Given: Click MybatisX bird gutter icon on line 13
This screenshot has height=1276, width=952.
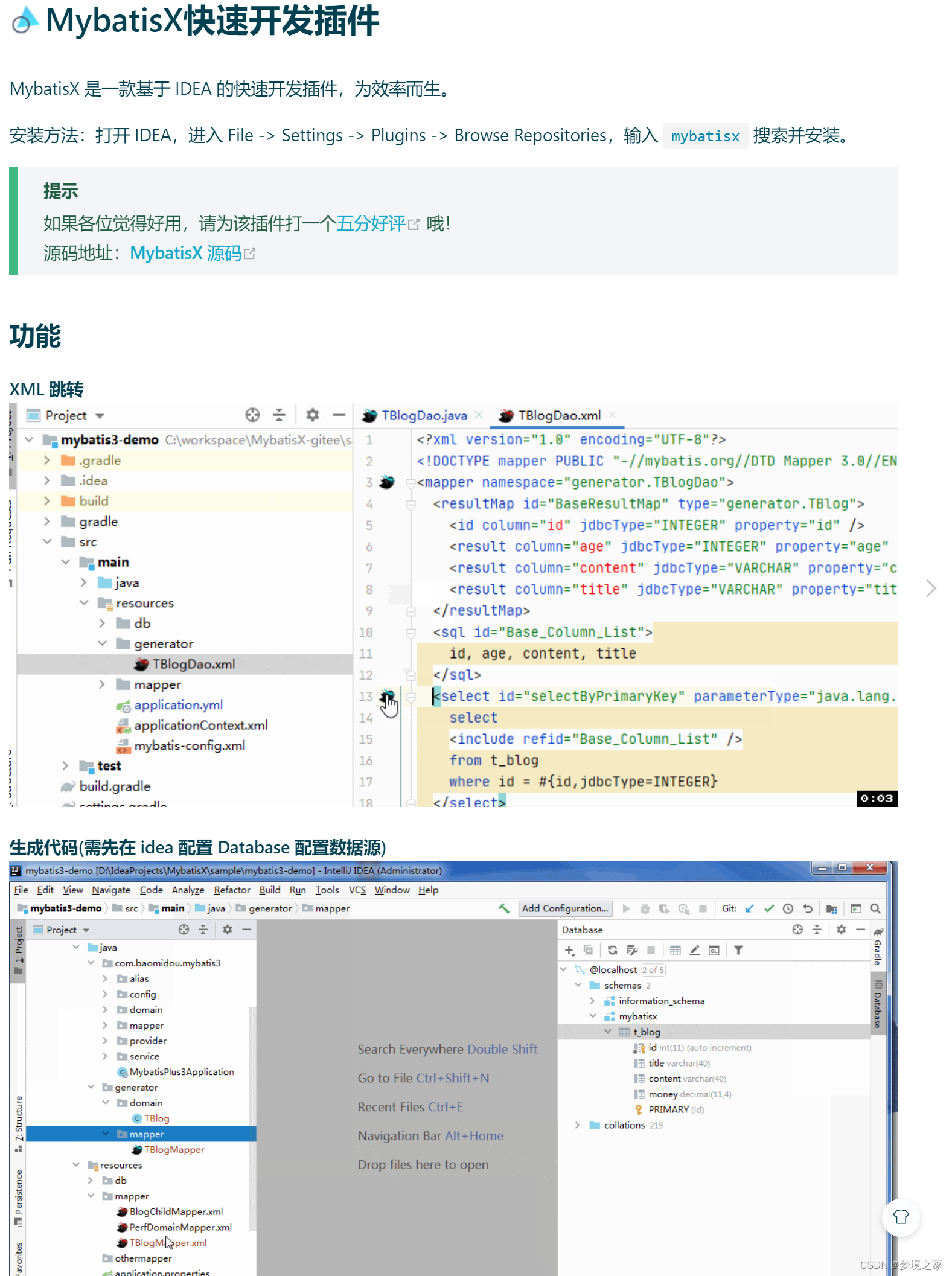Looking at the screenshot, I should 387,697.
